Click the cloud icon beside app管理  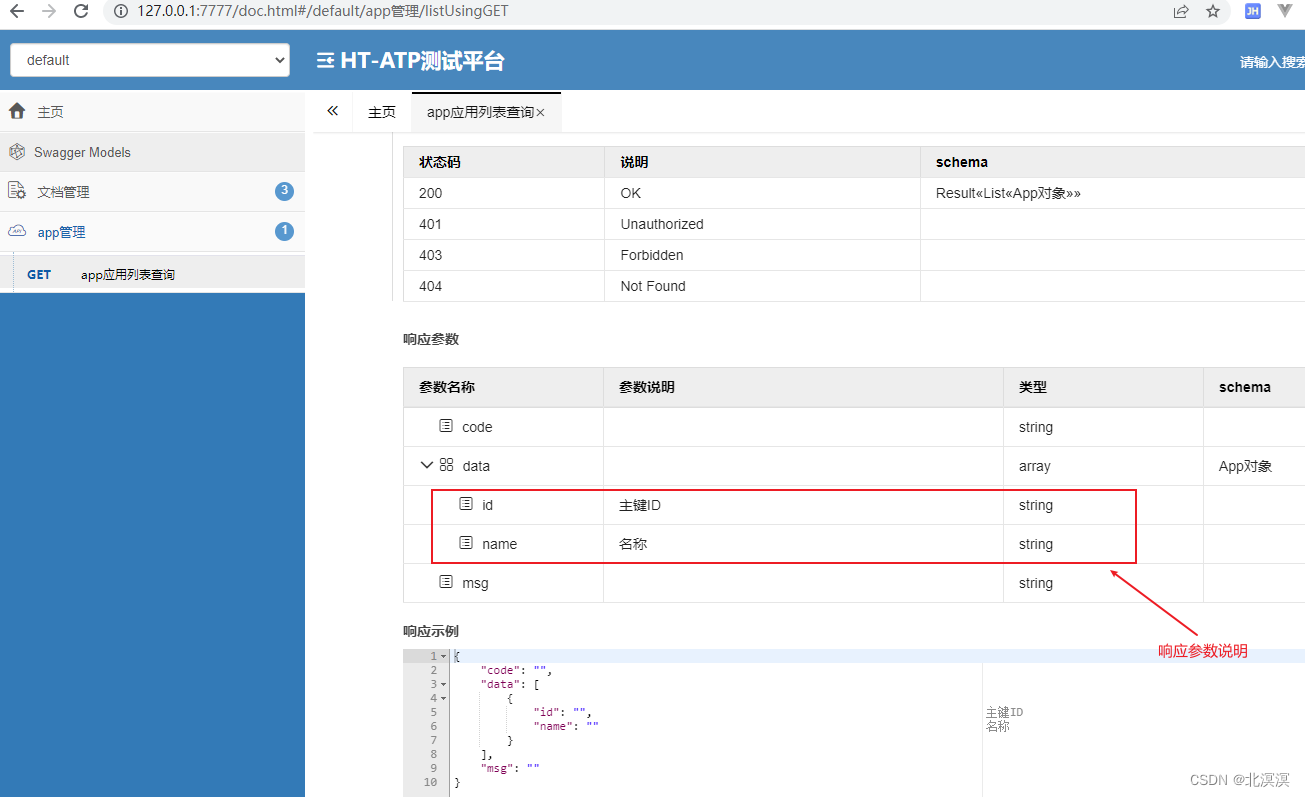[x=16, y=231]
